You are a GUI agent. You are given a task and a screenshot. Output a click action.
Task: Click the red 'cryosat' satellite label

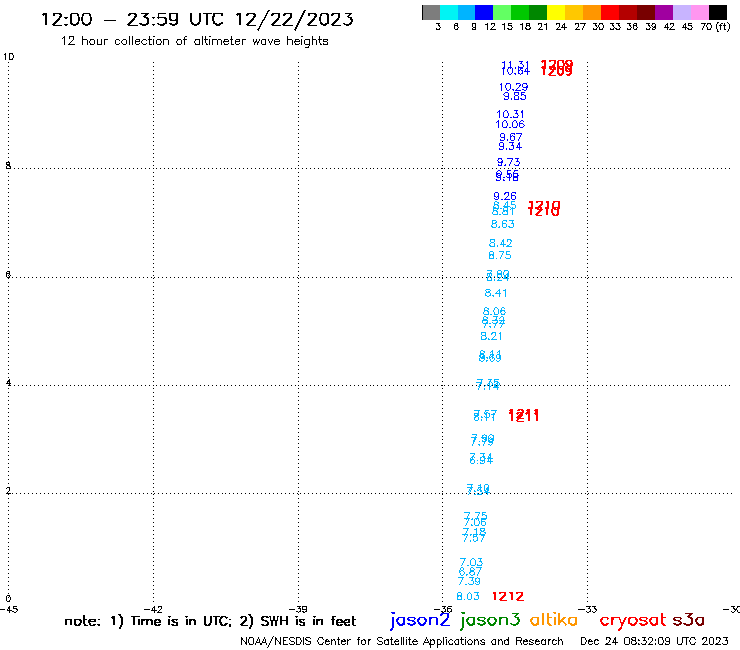pyautogui.click(x=633, y=620)
